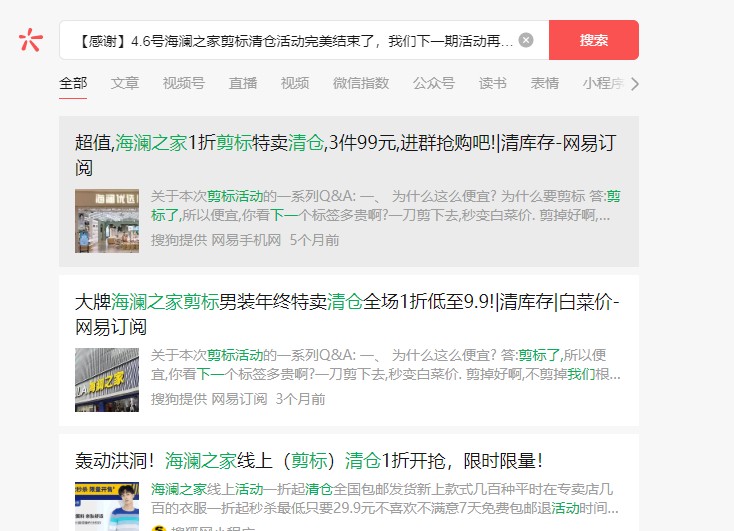Image resolution: width=734 pixels, height=531 pixels.
Task: Click source text 搜狗提供 网易订阅
Action: pyautogui.click(x=209, y=399)
